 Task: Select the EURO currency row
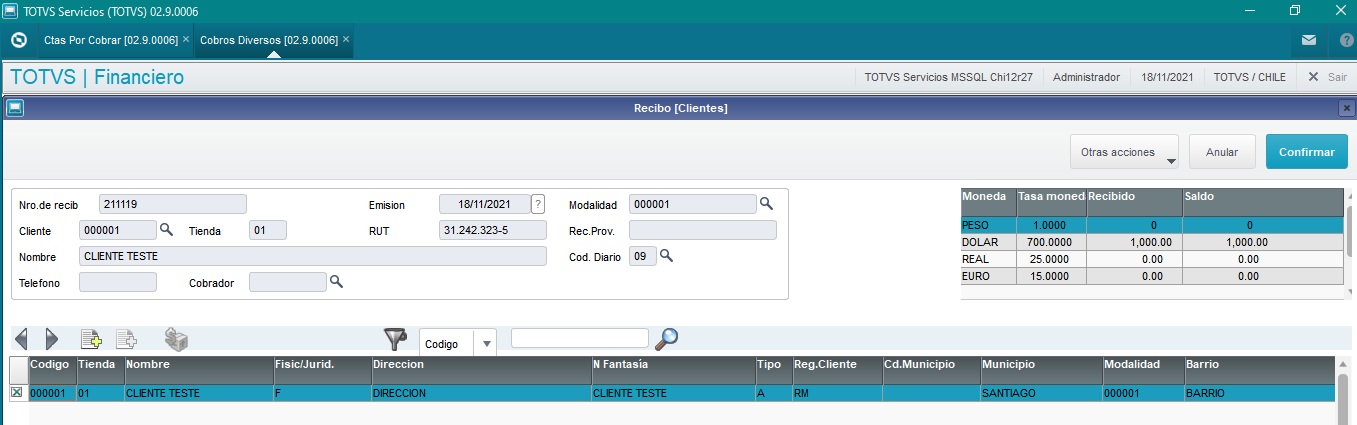1152,275
